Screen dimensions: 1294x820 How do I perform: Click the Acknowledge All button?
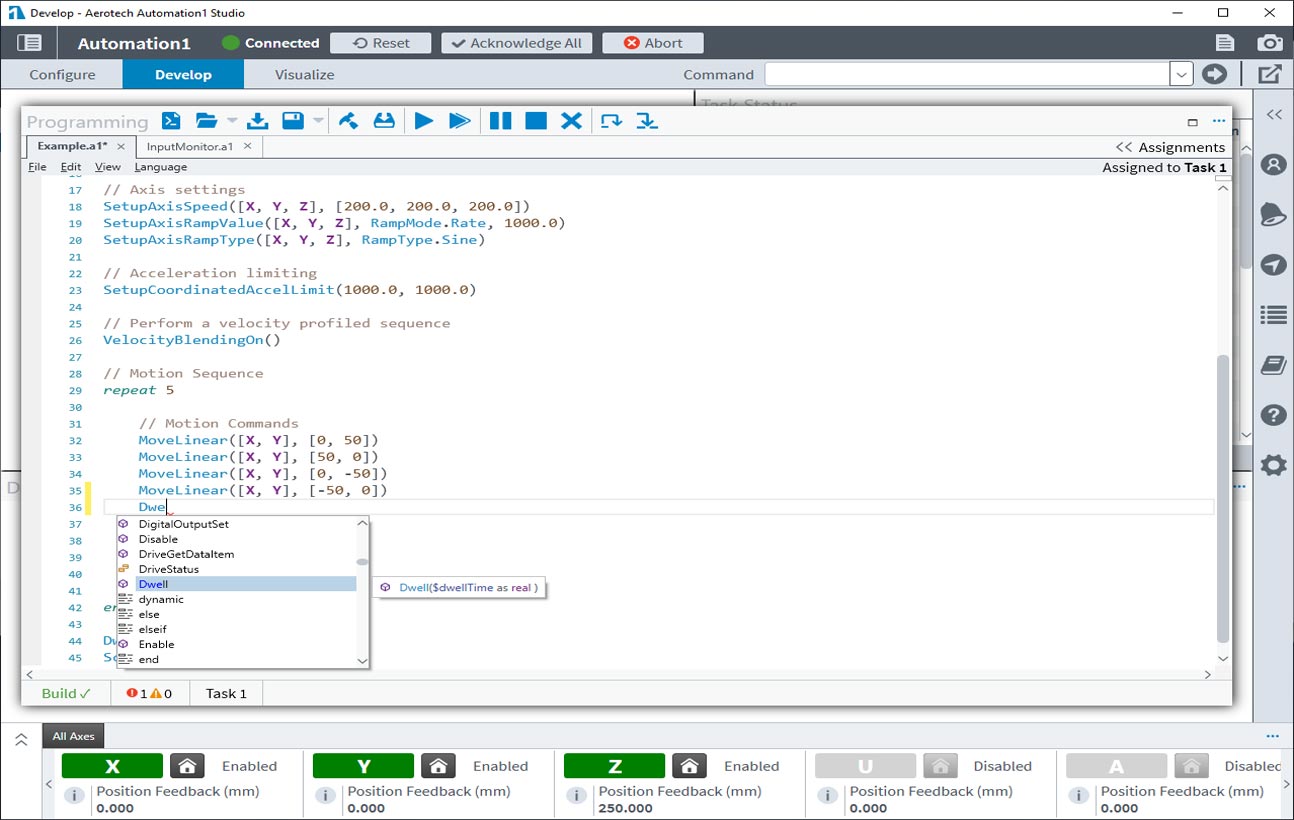click(517, 43)
